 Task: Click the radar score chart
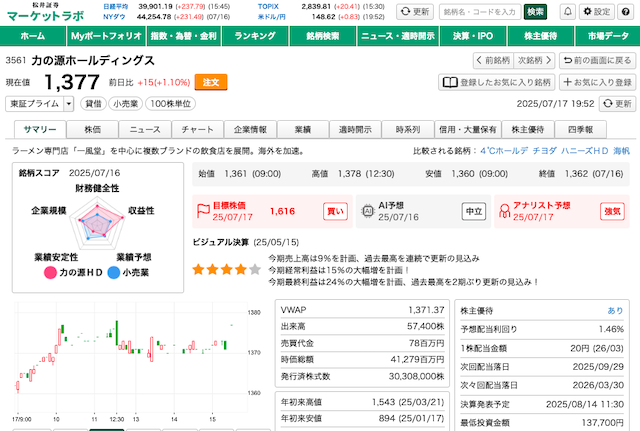point(97,223)
